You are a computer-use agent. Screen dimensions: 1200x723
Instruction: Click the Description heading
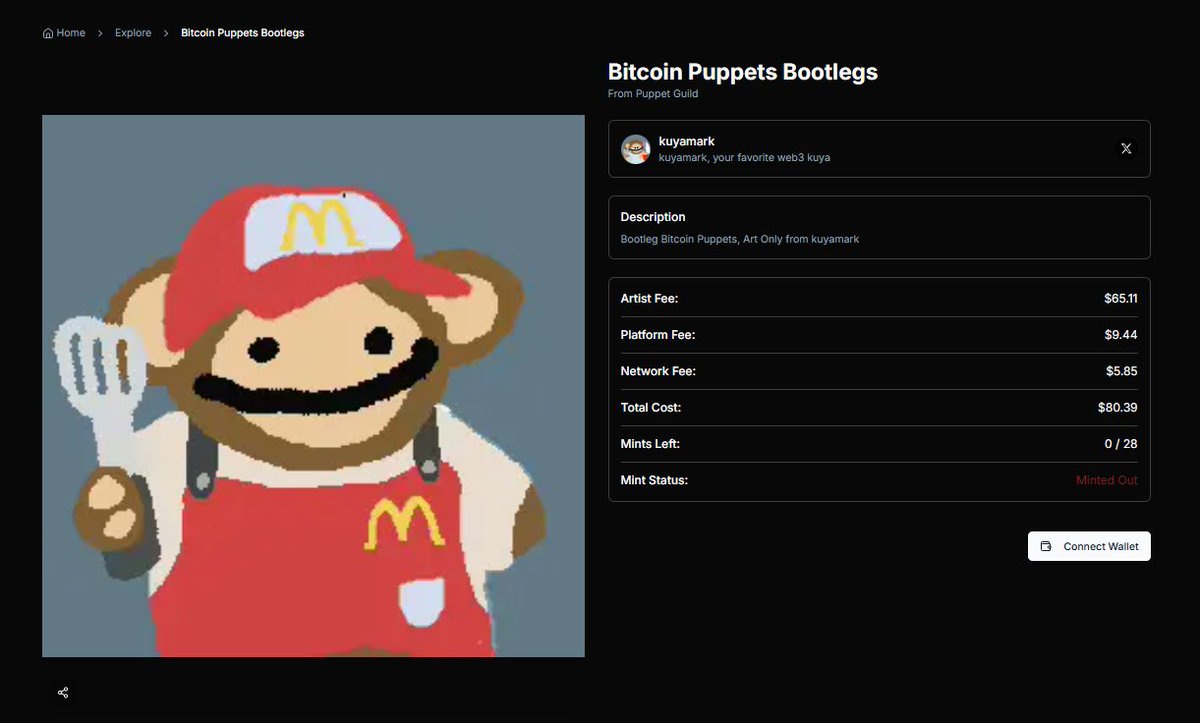653,217
